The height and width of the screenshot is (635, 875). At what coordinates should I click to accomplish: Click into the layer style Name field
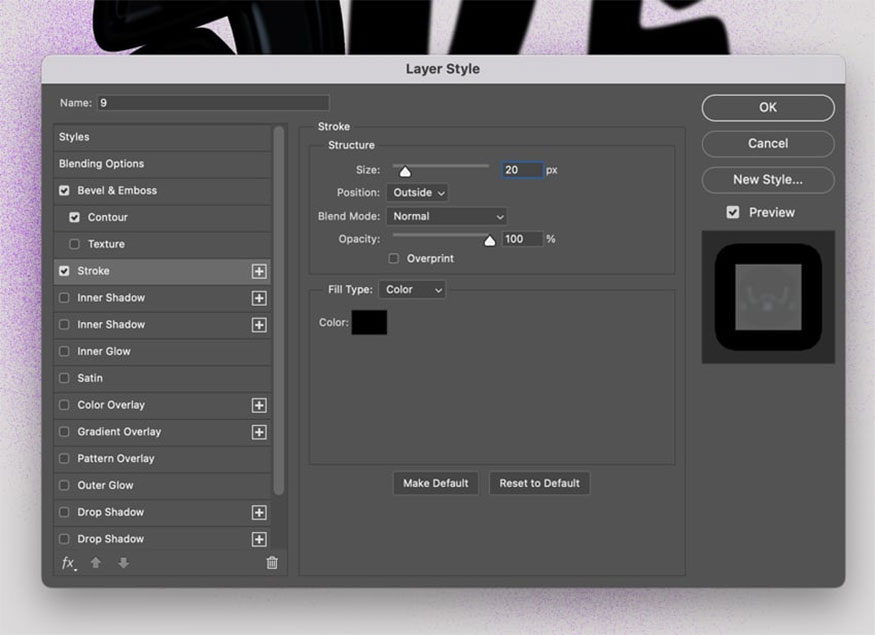pyautogui.click(x=213, y=103)
